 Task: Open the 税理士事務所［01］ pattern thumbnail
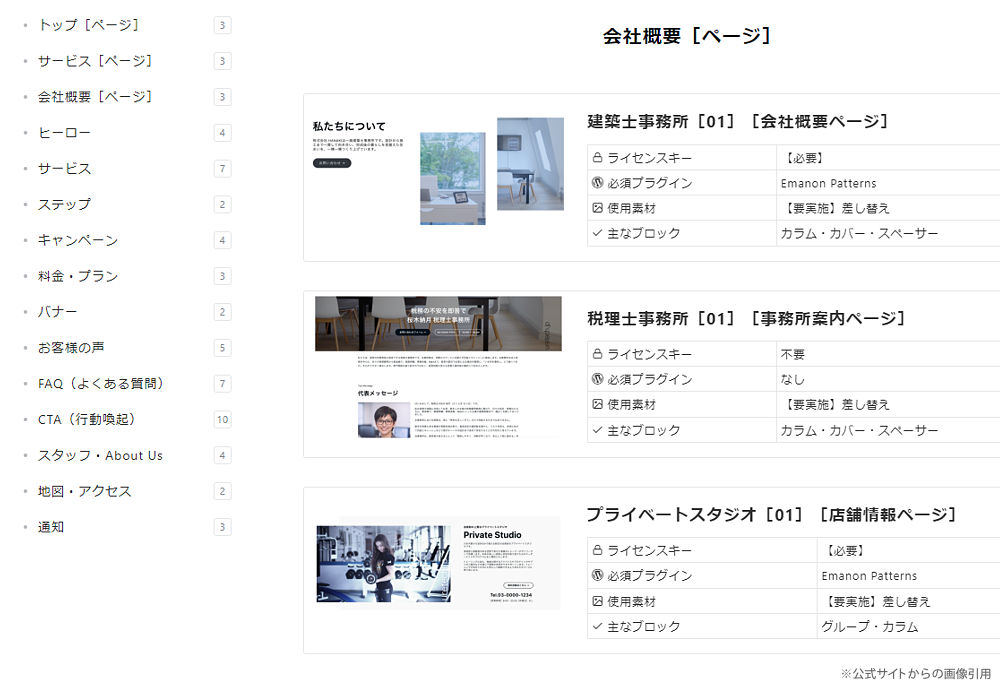pyautogui.click(x=438, y=367)
